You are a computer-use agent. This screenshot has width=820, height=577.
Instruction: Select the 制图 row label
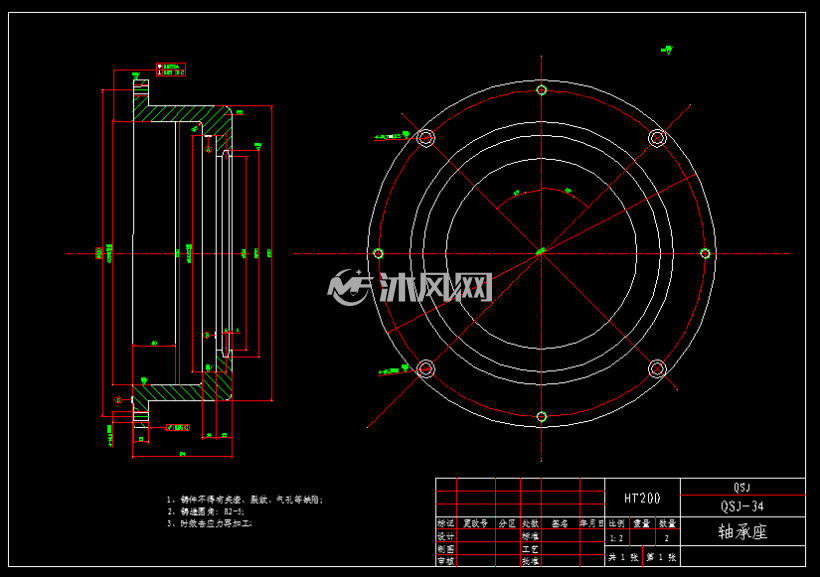[446, 549]
